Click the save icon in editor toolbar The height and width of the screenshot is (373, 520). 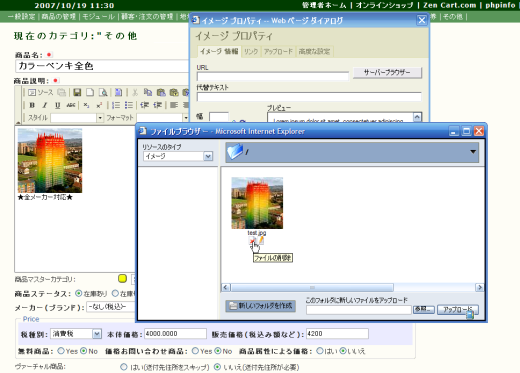click(x=77, y=92)
